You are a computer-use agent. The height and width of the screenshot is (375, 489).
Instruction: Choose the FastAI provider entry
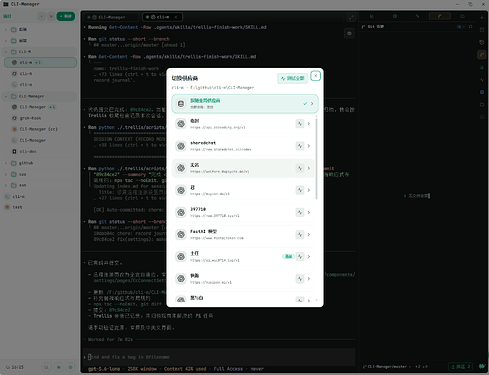click(x=243, y=235)
